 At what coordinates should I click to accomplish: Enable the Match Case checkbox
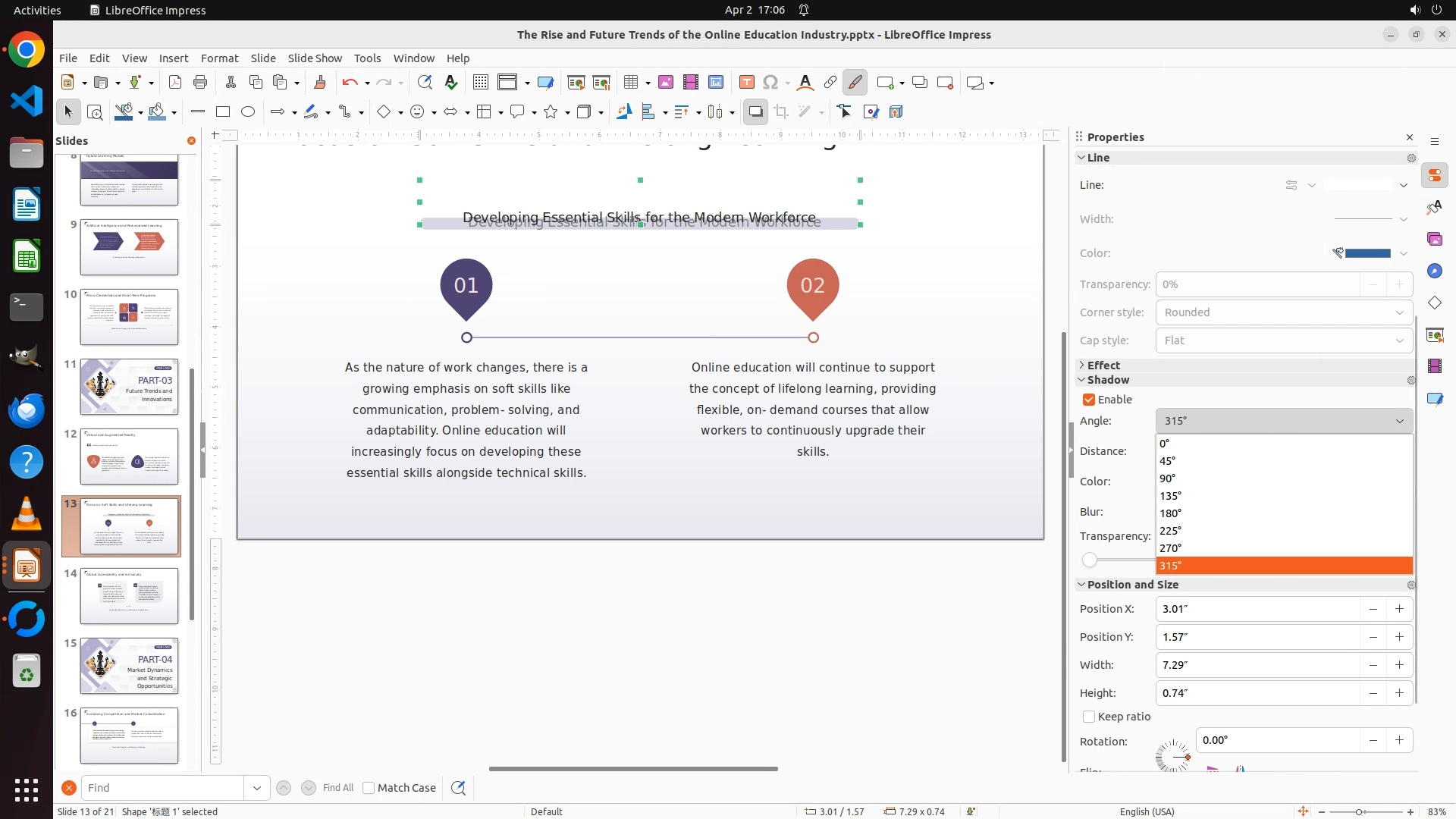(x=369, y=788)
